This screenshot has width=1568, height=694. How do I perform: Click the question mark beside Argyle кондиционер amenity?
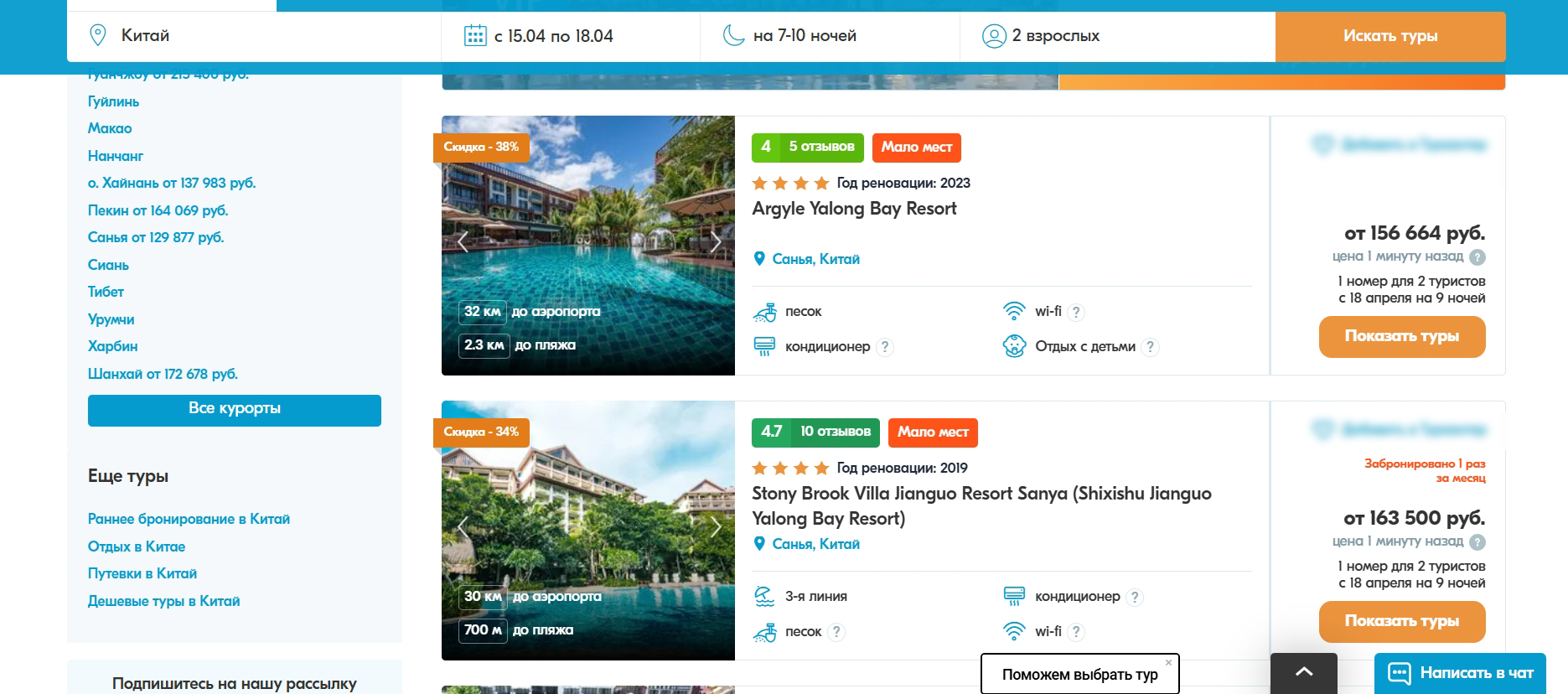coord(885,347)
